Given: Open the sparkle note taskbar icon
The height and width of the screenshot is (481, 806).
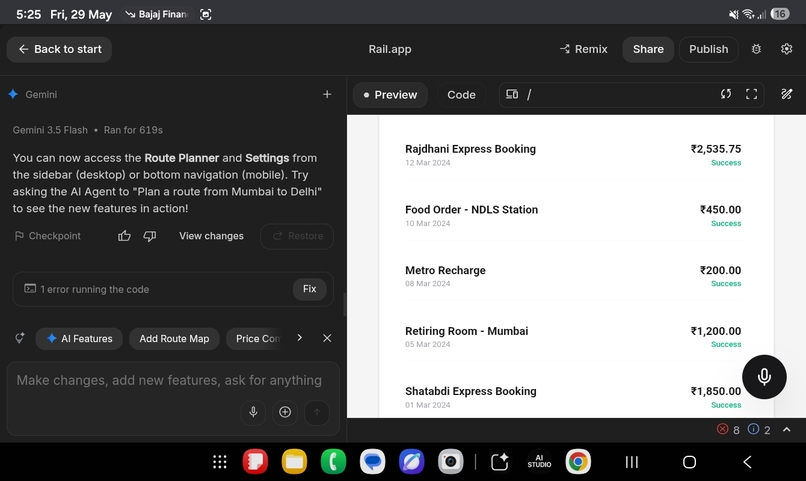Looking at the screenshot, I should pyautogui.click(x=500, y=461).
